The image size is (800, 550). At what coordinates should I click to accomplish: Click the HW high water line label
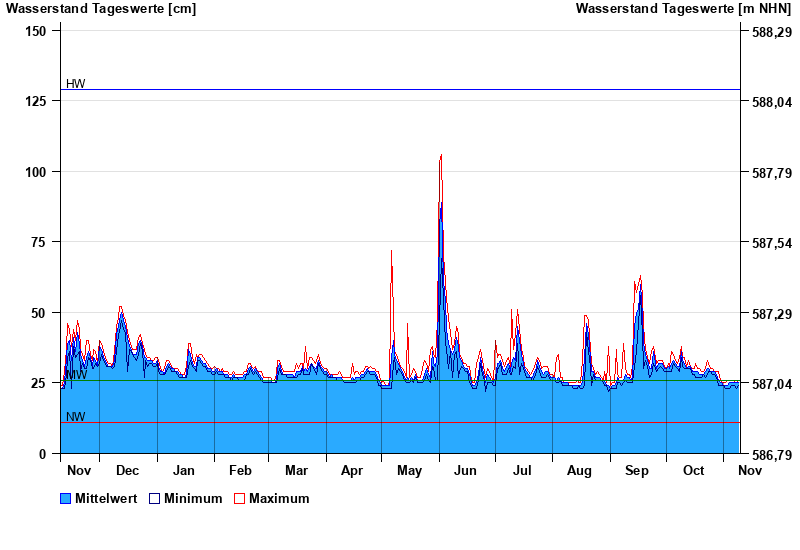[x=75, y=83]
